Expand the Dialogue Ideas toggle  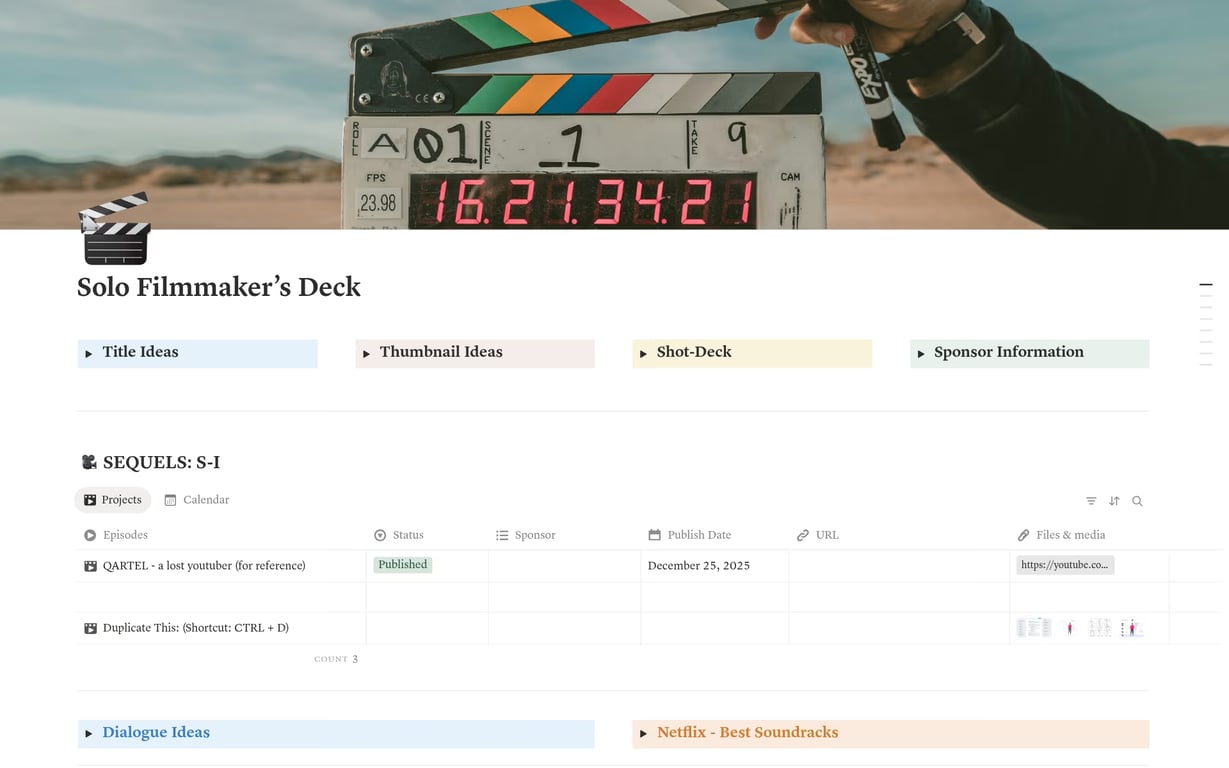(89, 734)
